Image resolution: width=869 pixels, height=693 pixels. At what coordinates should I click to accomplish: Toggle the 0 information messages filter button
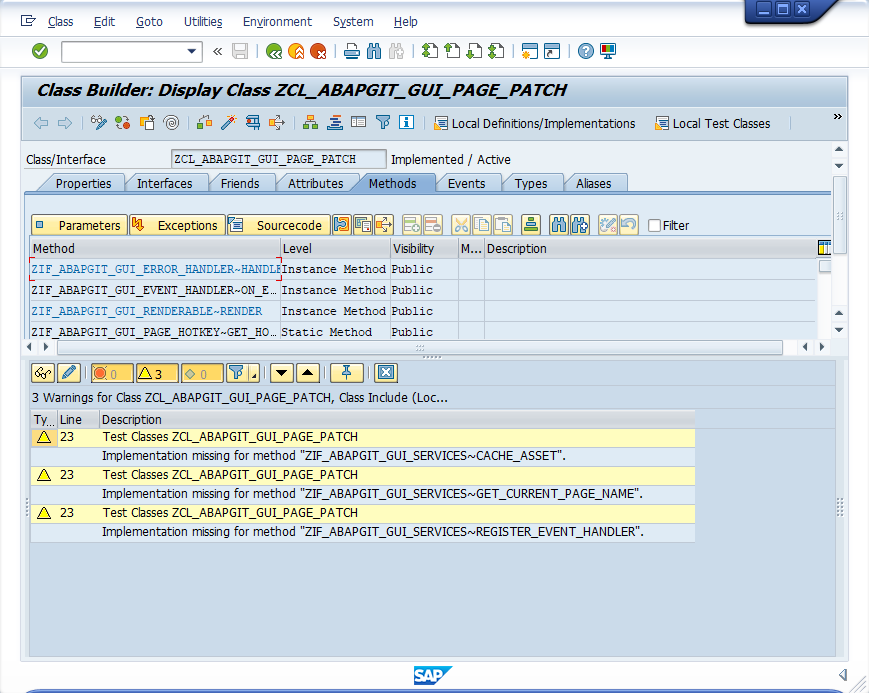click(202, 373)
